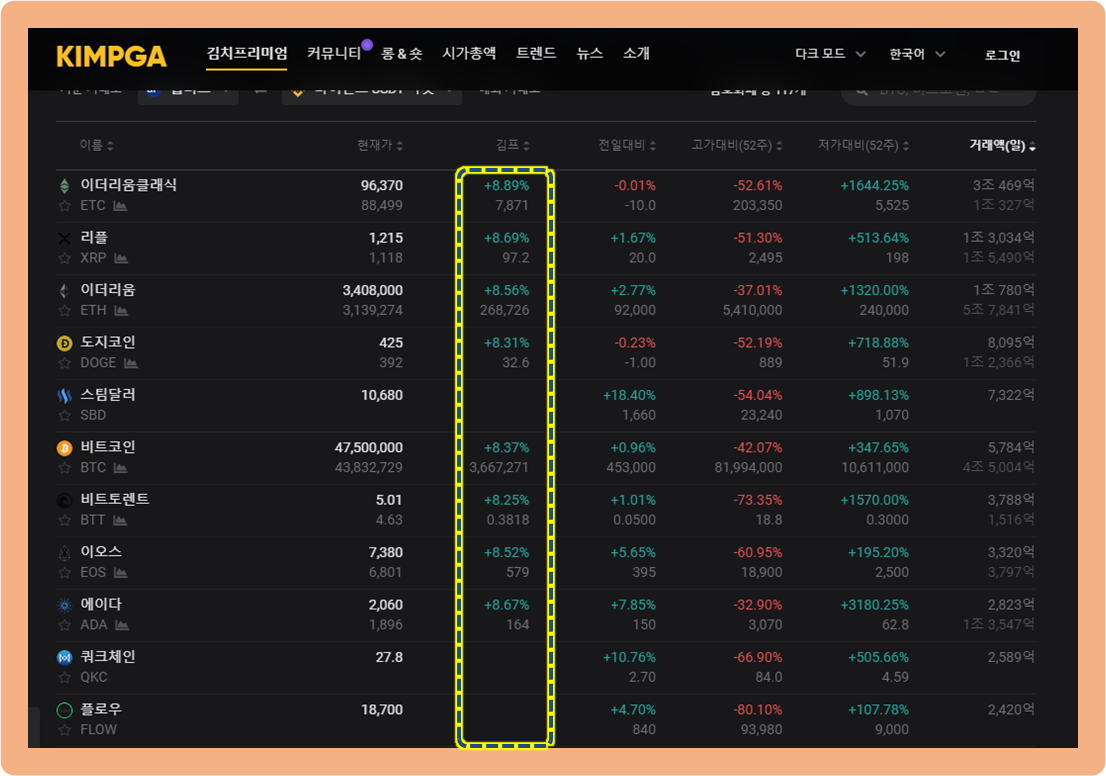Screen dimensions: 1106x776
Task: Select the 3,408,000 ETH price
Action: click(x=373, y=291)
